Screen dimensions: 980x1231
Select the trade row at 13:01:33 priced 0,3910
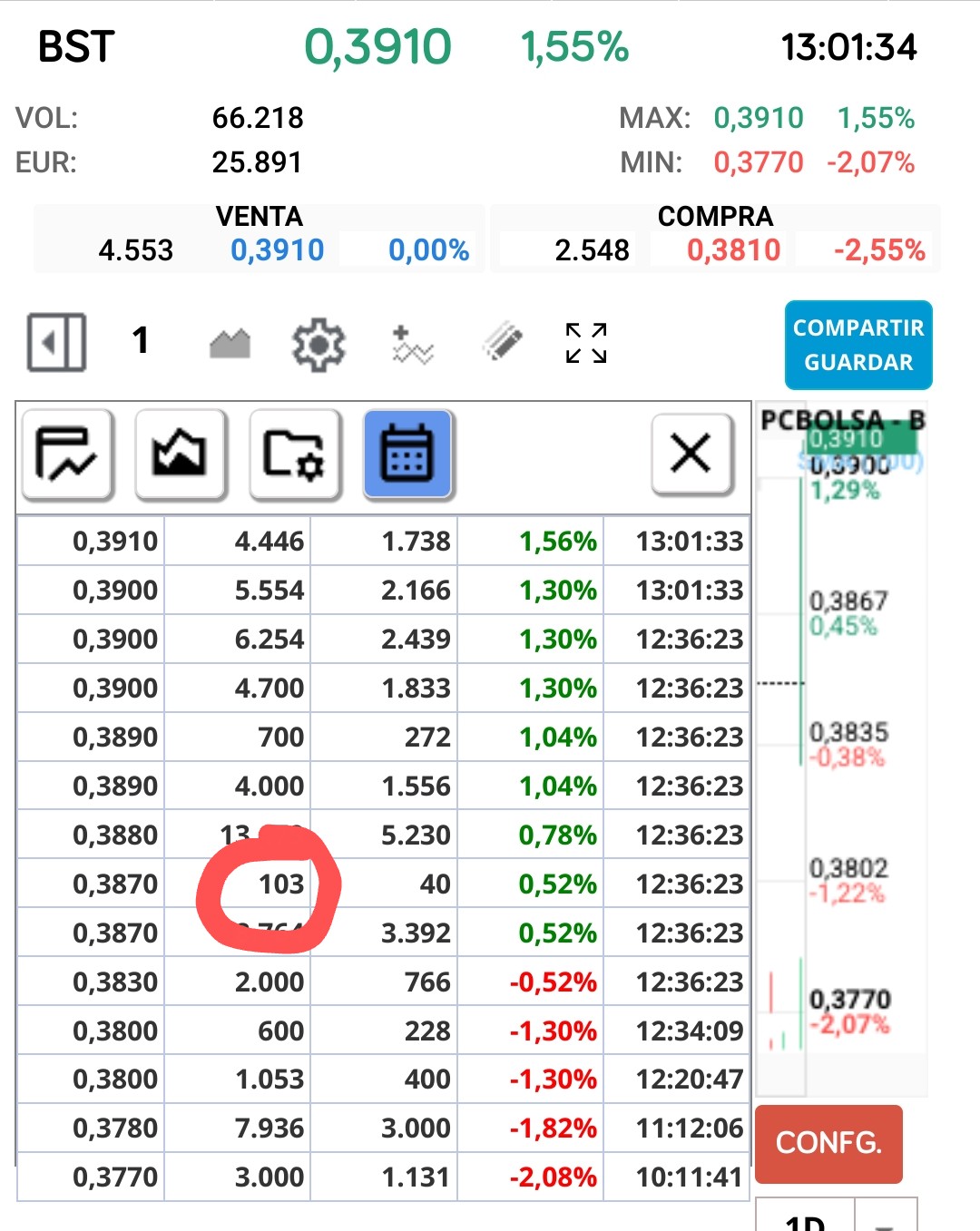[383, 542]
